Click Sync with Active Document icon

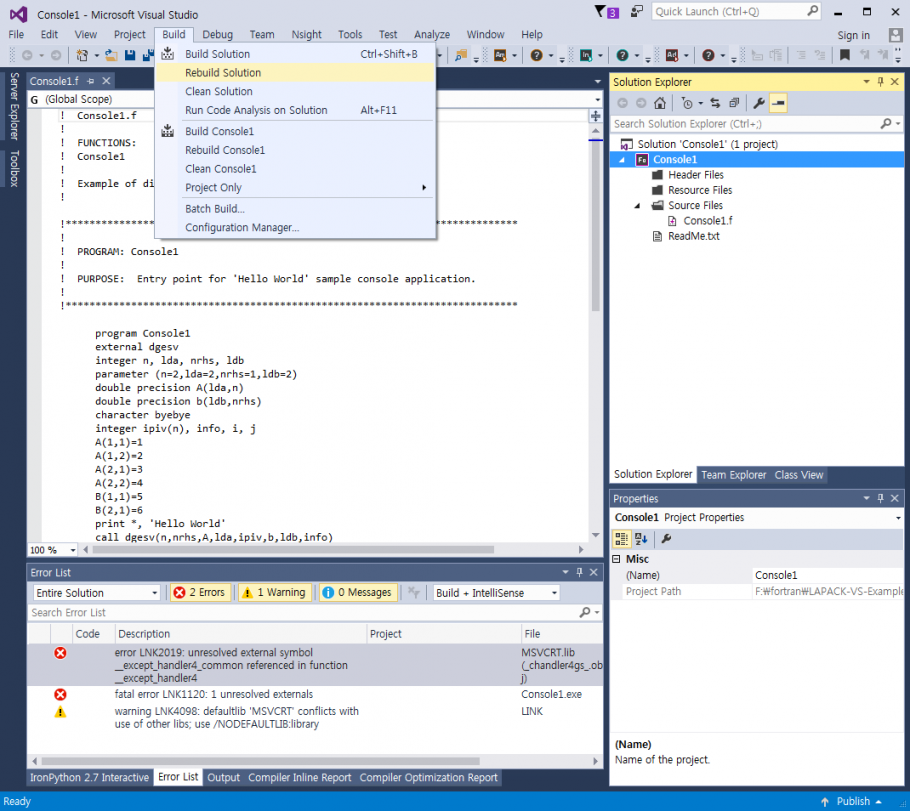715,103
